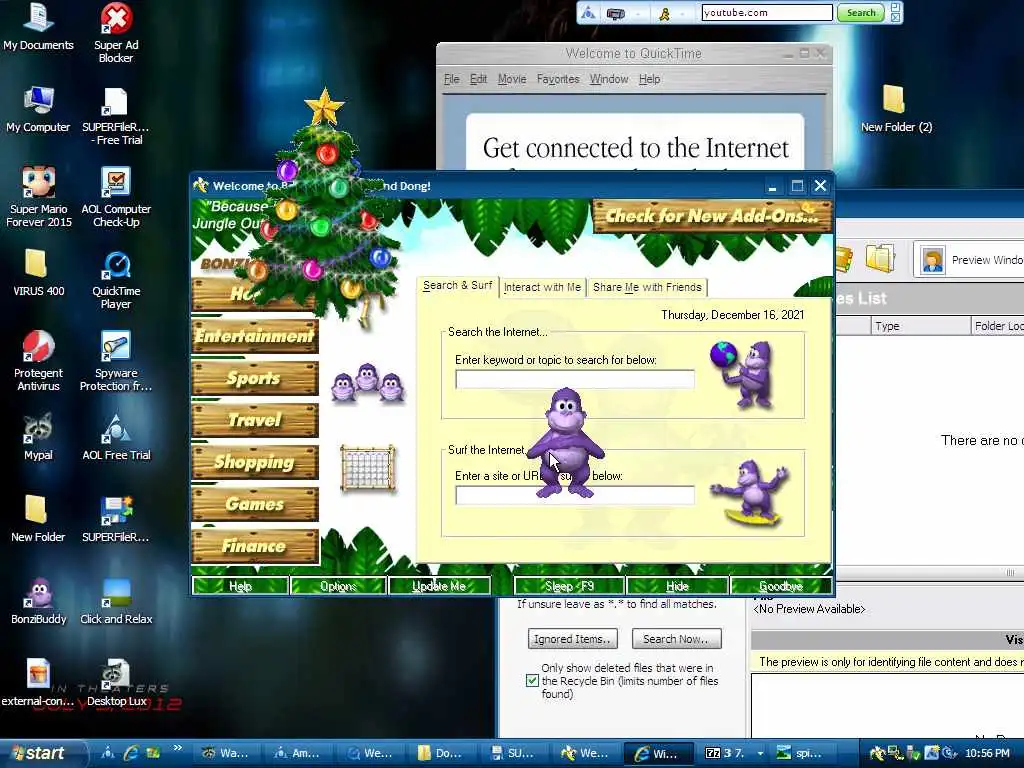Image resolution: width=1024 pixels, height=768 pixels.
Task: Focus the keyword search input field
Action: click(x=575, y=379)
